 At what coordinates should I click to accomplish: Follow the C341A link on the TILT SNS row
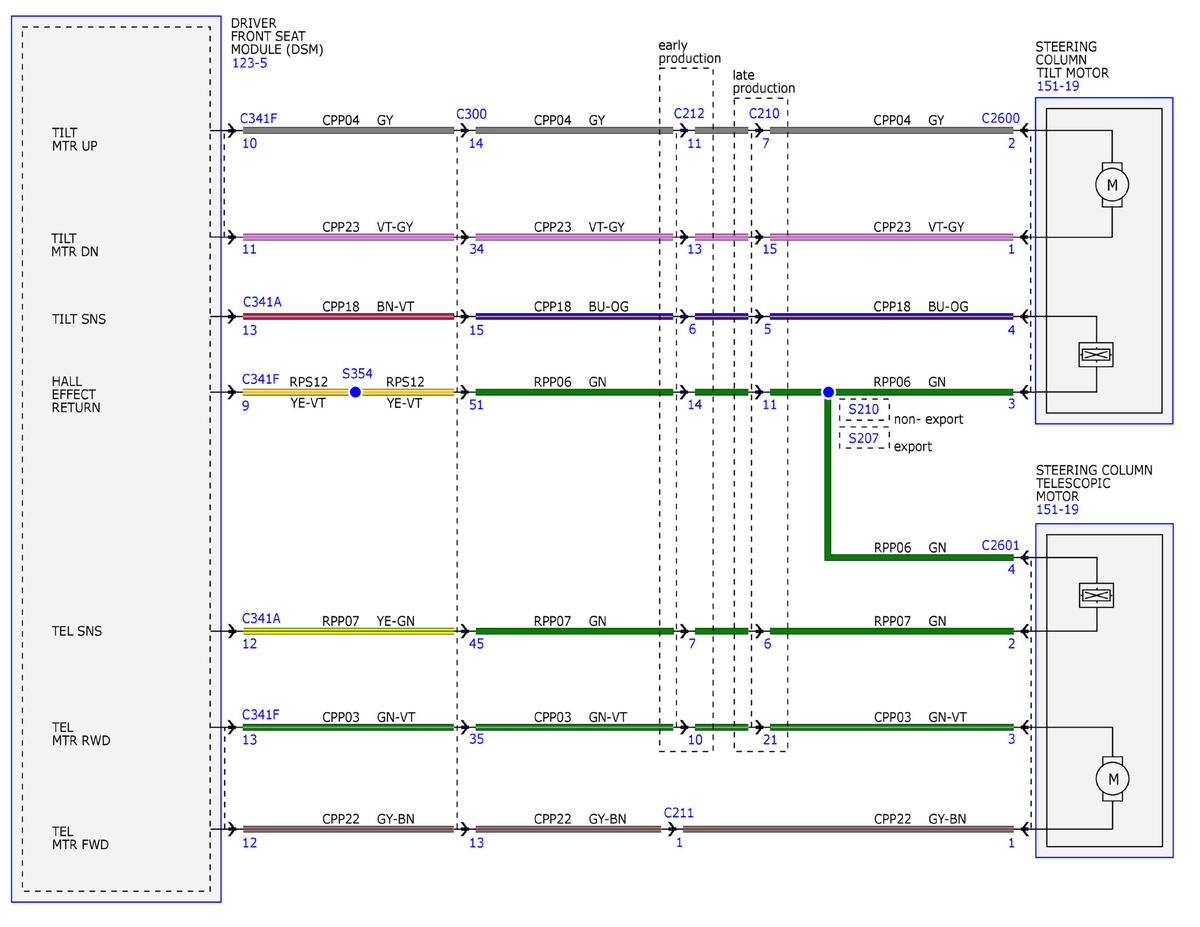tap(261, 300)
